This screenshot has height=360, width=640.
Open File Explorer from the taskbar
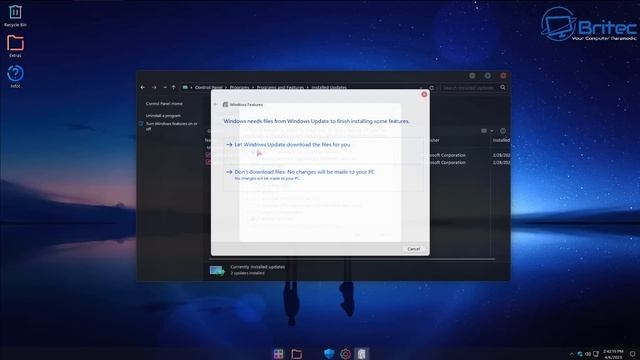point(297,353)
